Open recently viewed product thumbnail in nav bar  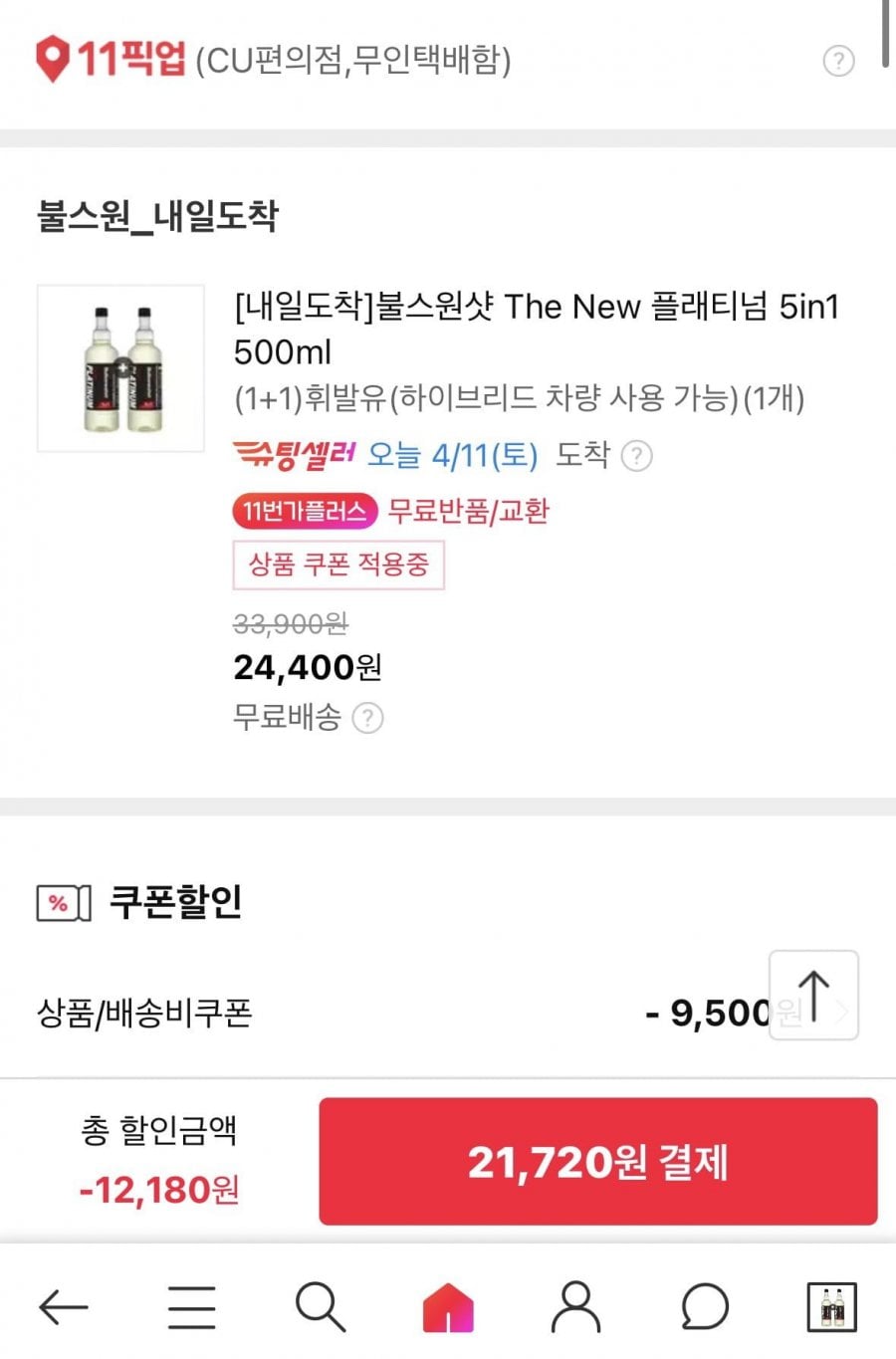[831, 1306]
